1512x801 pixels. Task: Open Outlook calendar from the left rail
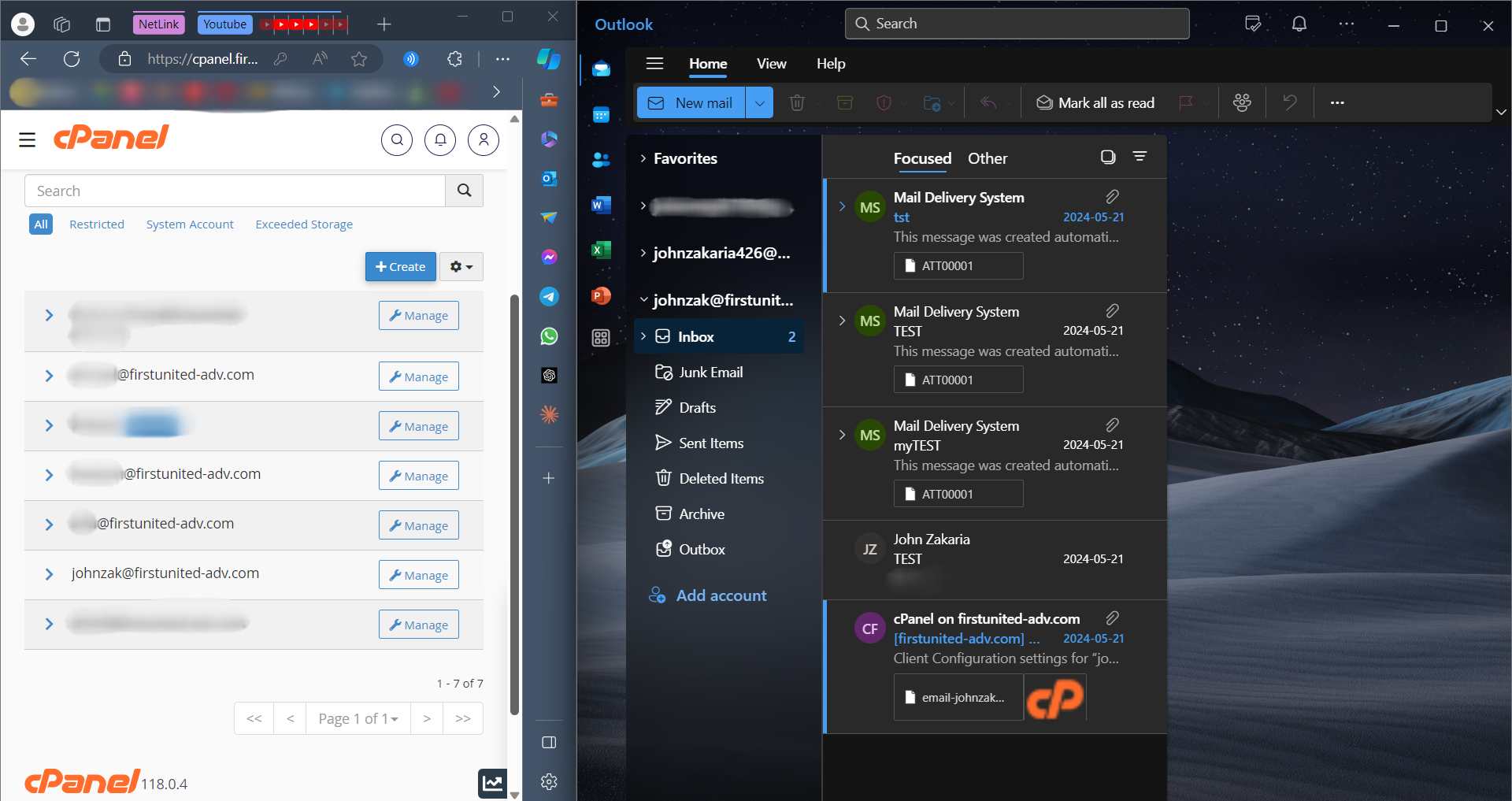coord(601,115)
